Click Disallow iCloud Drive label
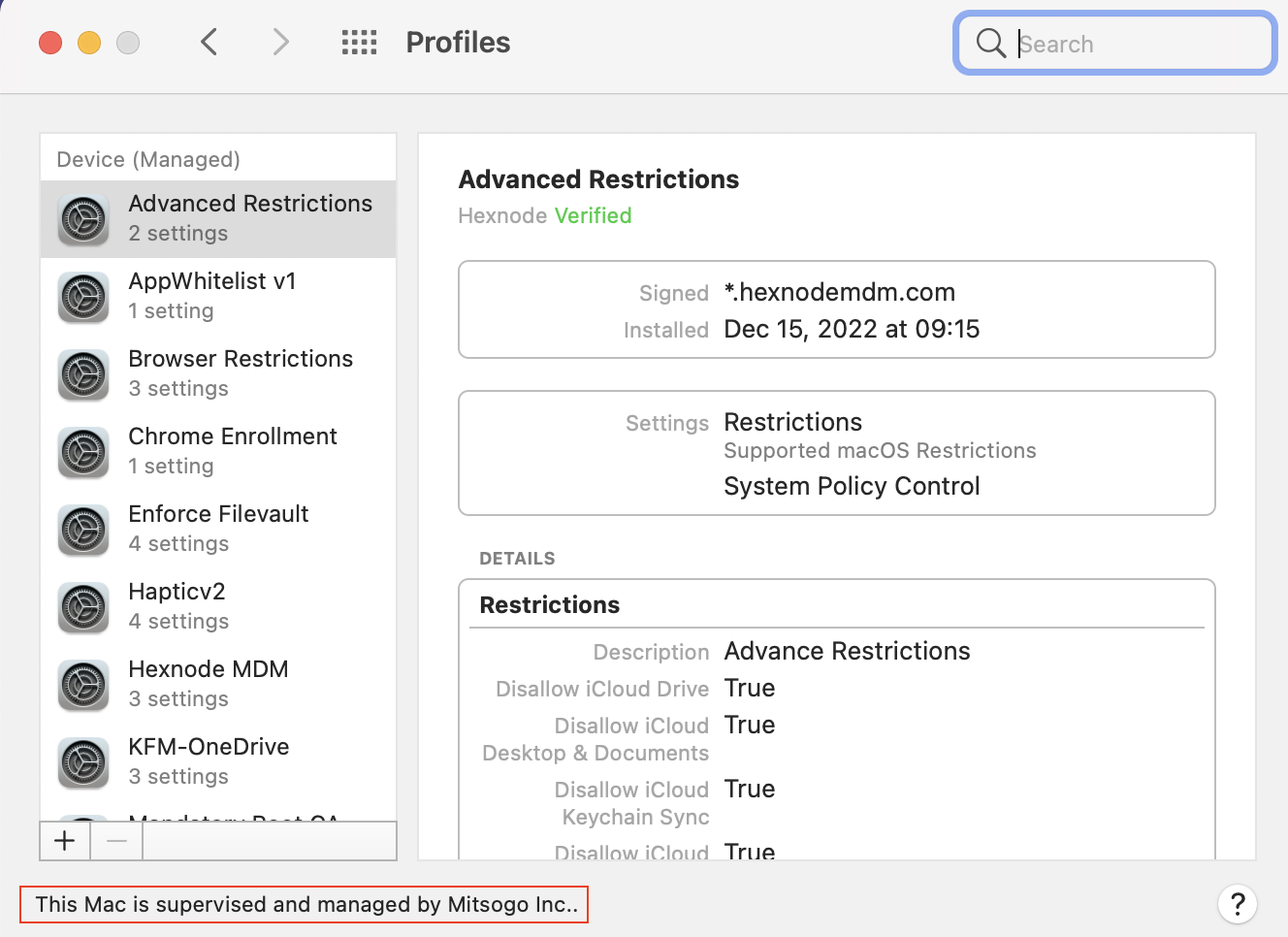The image size is (1288, 937). click(x=602, y=689)
